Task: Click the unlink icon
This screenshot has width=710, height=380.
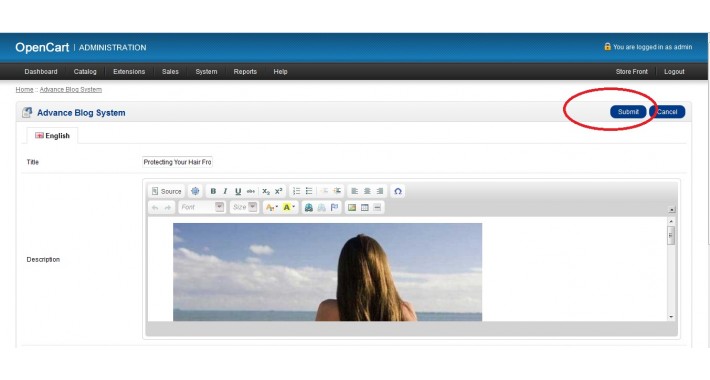Action: (321, 207)
